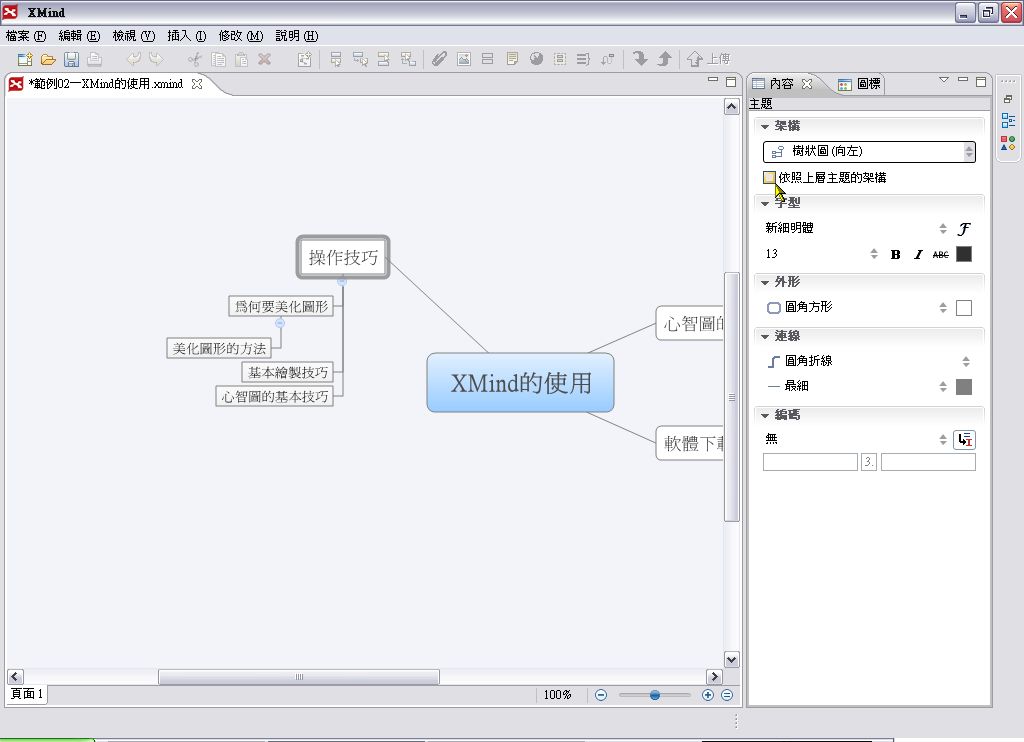The height and width of the screenshot is (742, 1024).
Task: Open the 圓角折線 line style dropdown
Action: coord(869,361)
